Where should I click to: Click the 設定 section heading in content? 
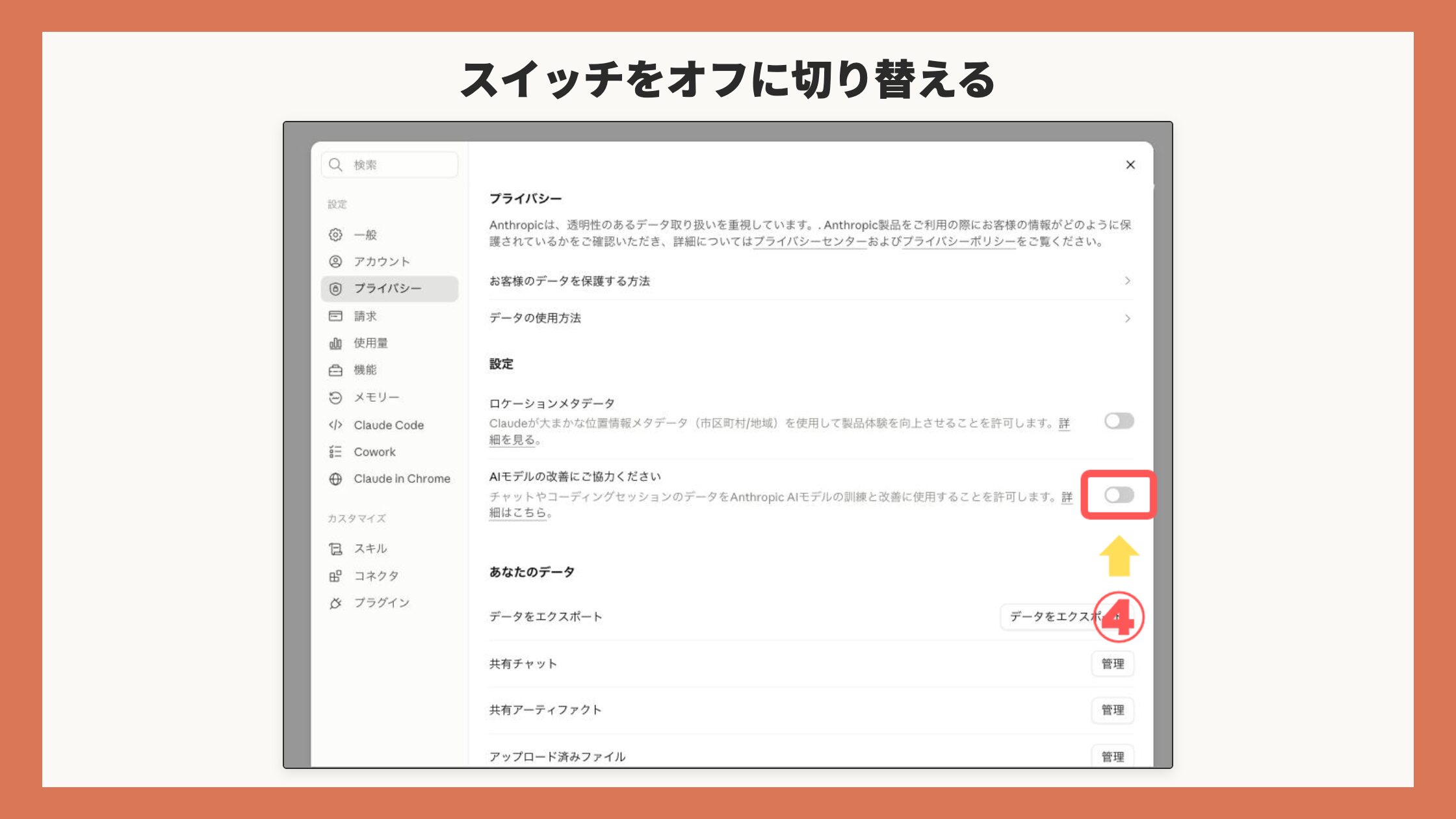501,364
